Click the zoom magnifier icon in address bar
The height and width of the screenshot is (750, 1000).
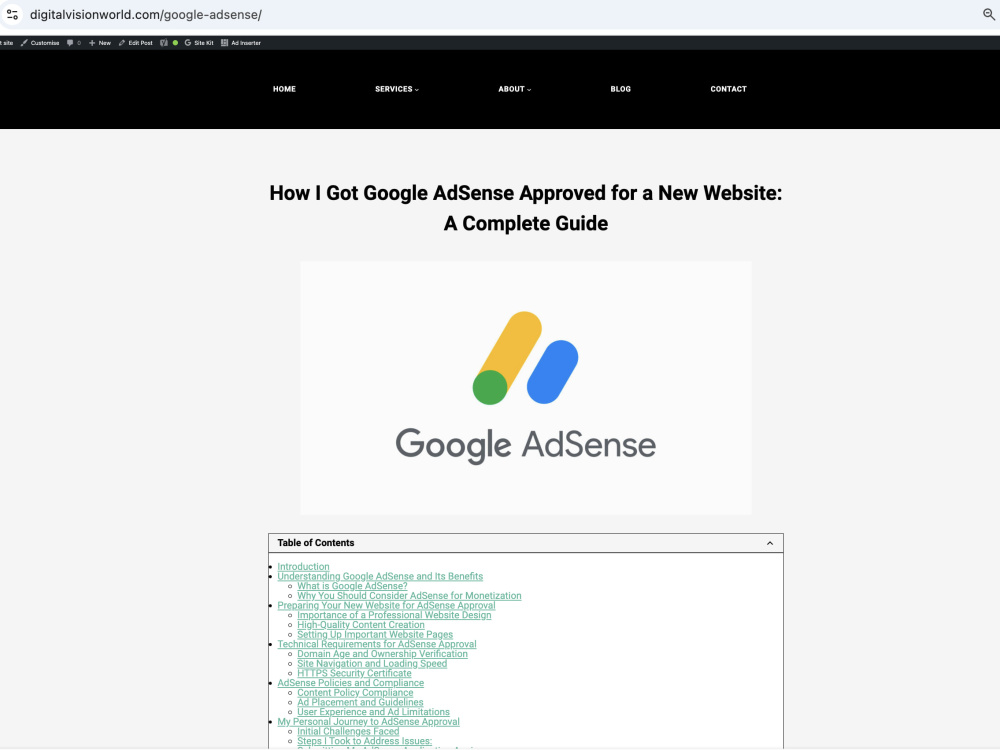(989, 14)
